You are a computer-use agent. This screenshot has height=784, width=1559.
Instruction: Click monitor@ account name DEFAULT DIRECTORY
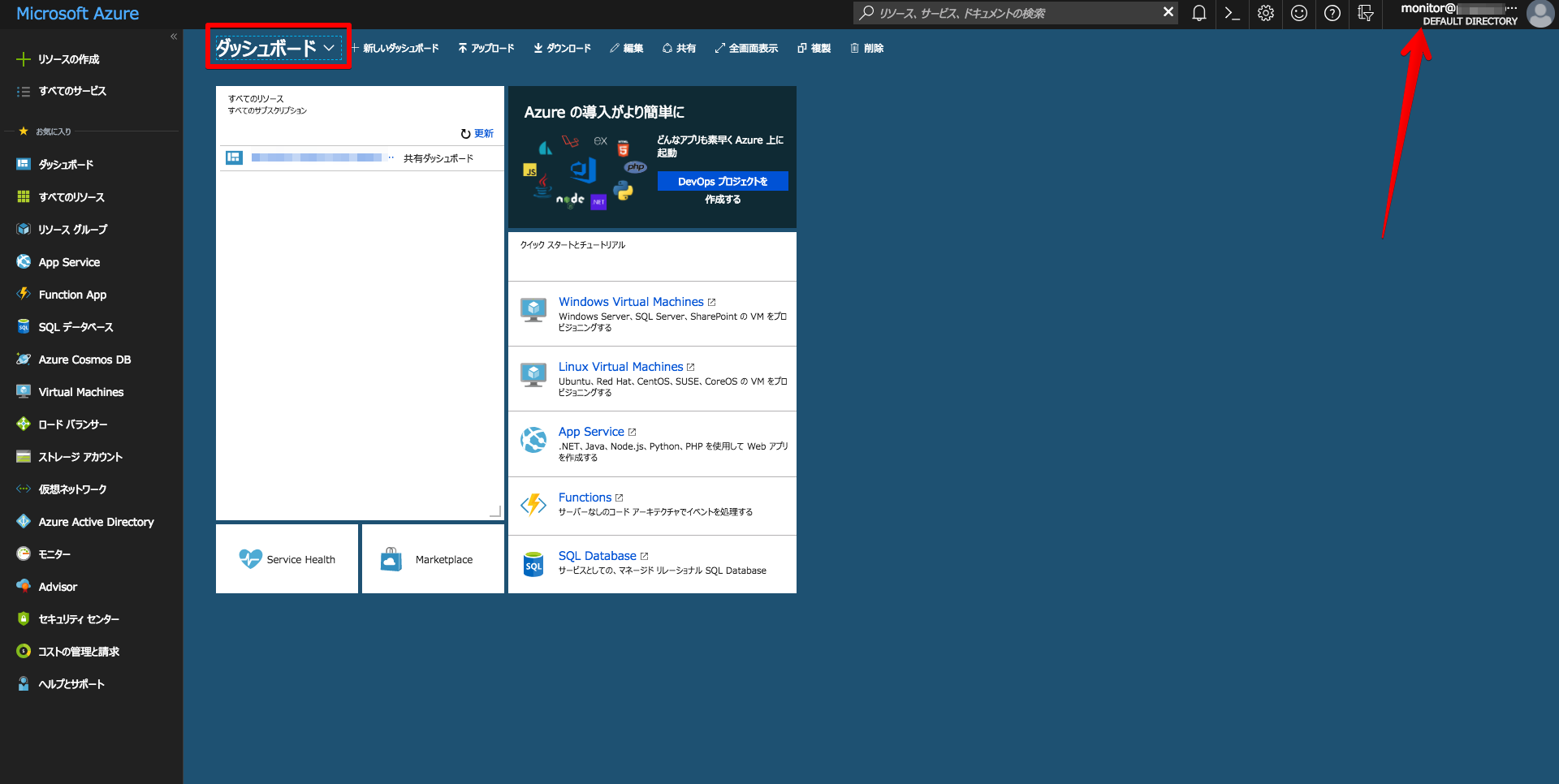pyautogui.click(x=1459, y=14)
